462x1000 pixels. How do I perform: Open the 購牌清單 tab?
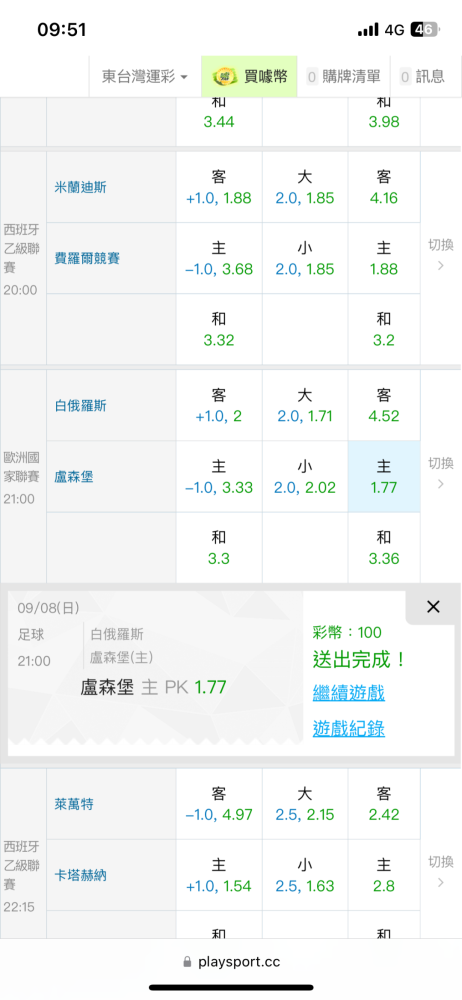pyautogui.click(x=344, y=77)
